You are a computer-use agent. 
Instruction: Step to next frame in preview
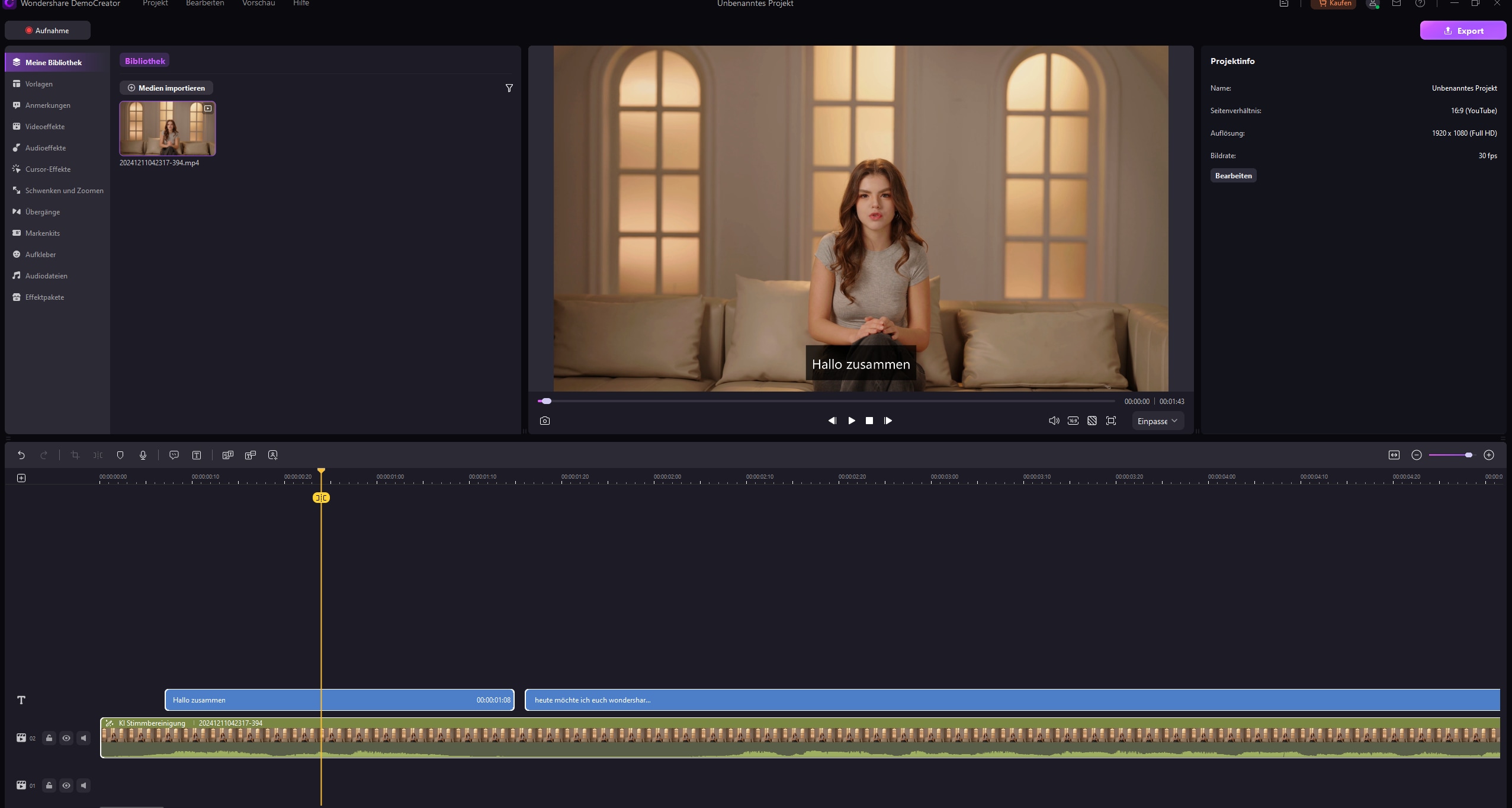888,421
